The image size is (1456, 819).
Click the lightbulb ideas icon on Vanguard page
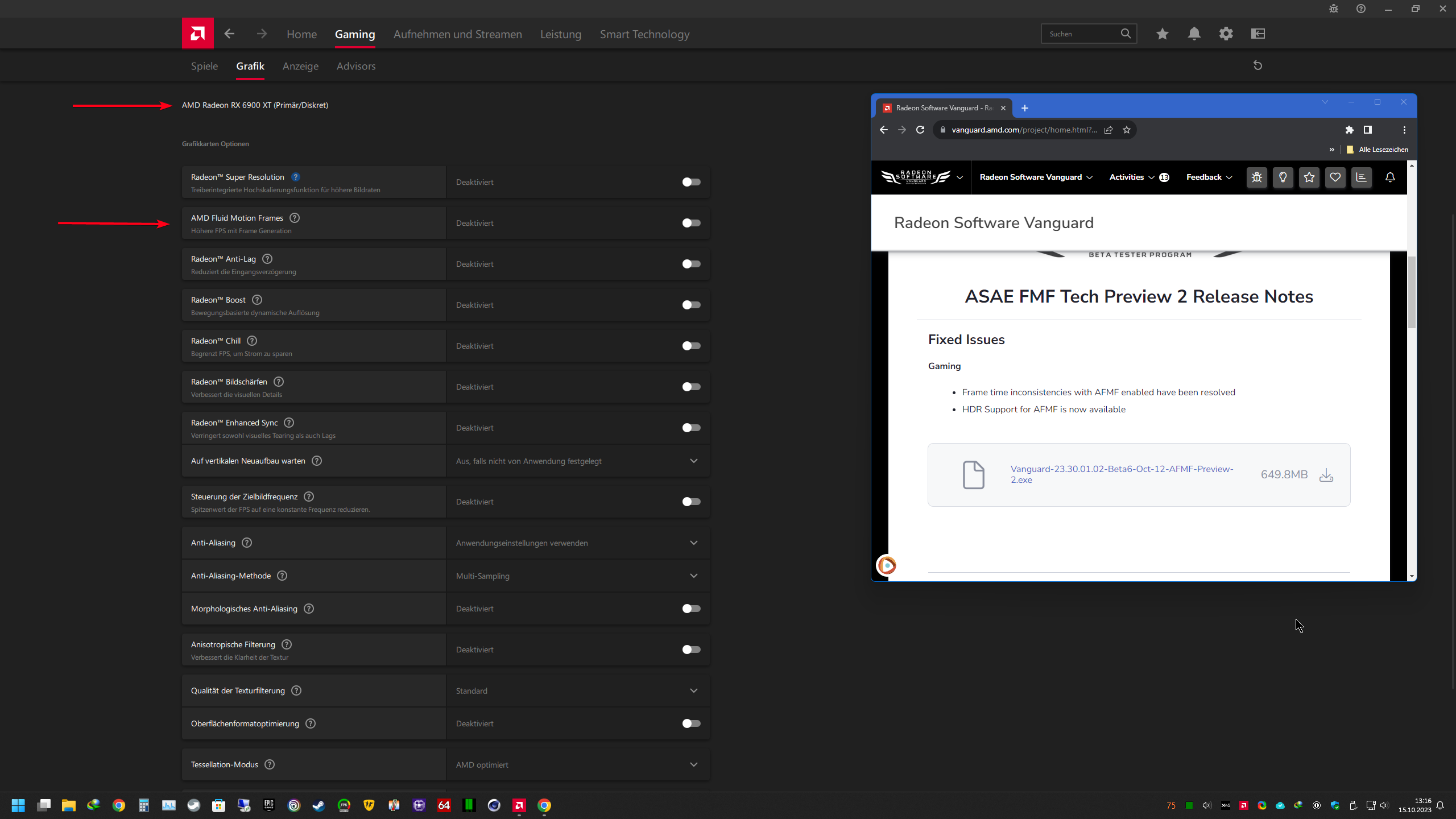pos(1283,177)
